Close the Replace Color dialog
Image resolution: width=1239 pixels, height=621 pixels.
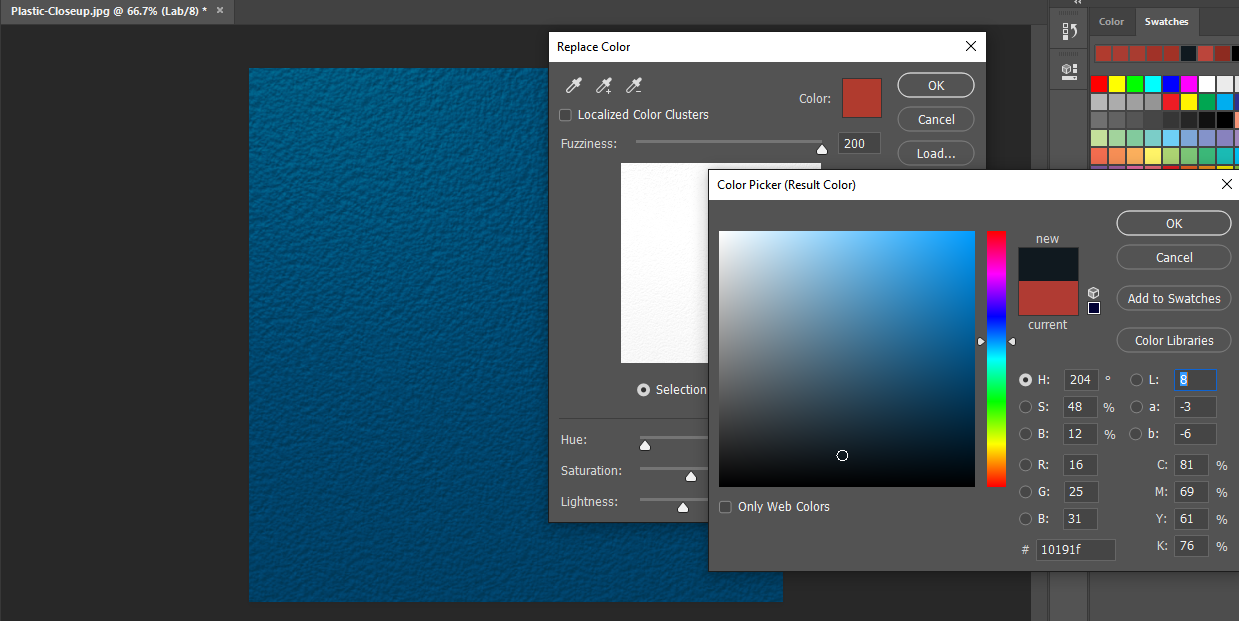click(970, 46)
